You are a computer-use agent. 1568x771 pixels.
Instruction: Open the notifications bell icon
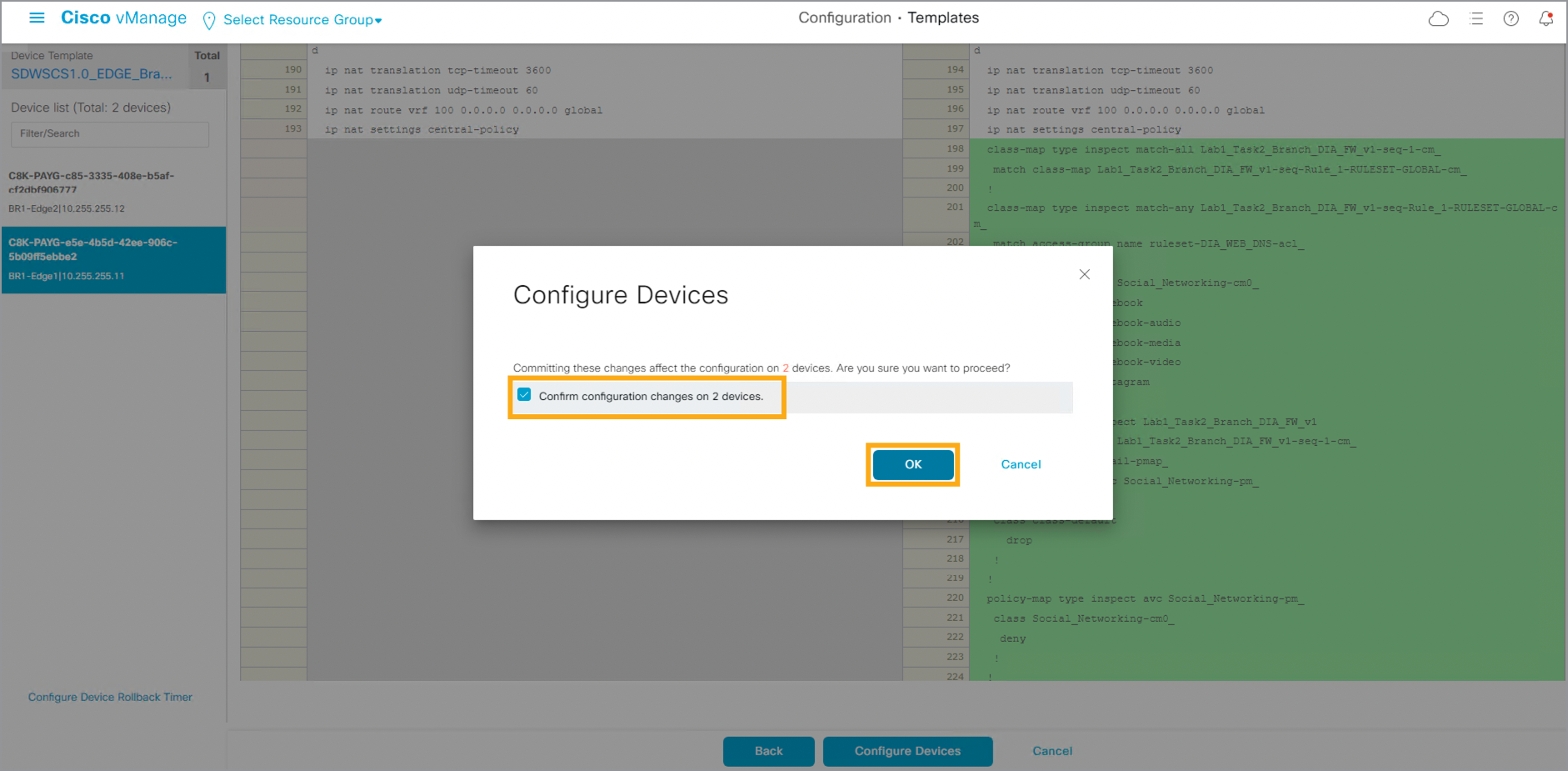pos(1546,18)
